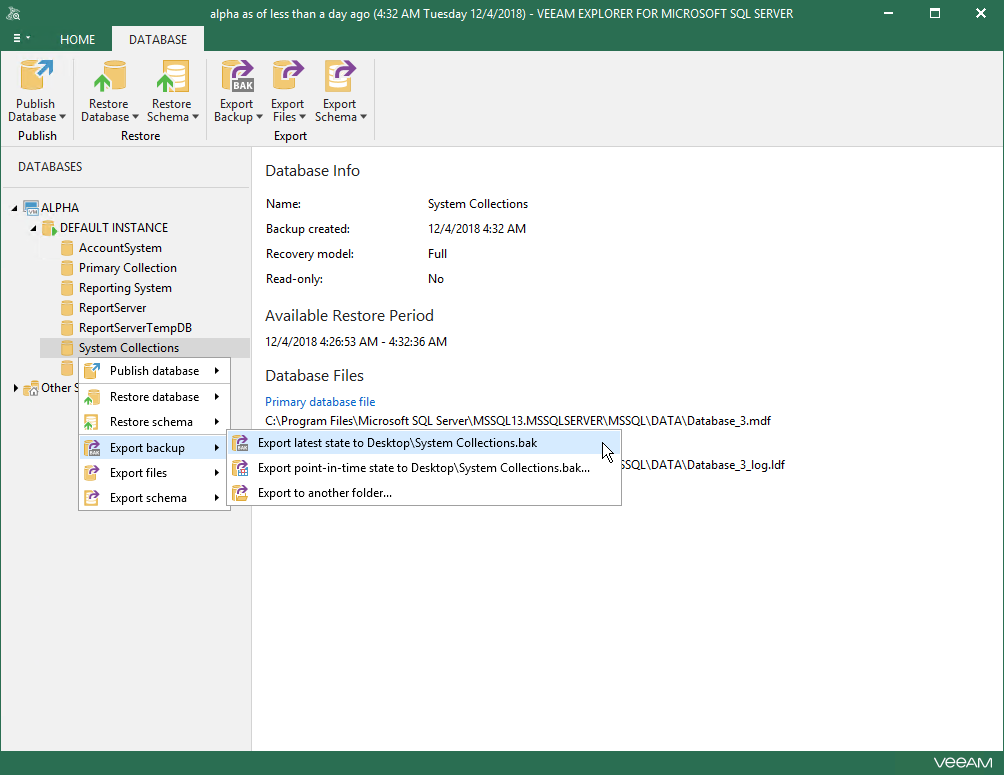Click the Export files context menu icon
Image resolution: width=1004 pixels, height=775 pixels.
92,473
